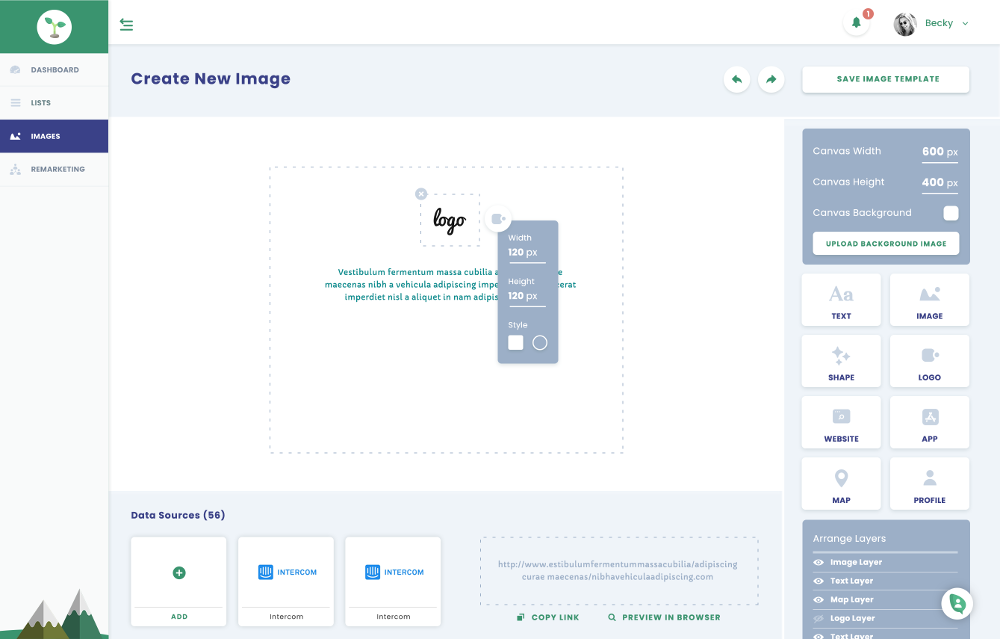This screenshot has height=639, width=1000.
Task: Click Becky's profile avatar
Action: click(904, 24)
